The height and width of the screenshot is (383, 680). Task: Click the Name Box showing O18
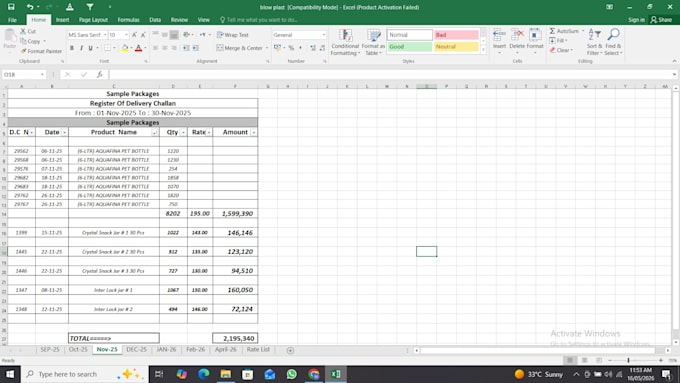pyautogui.click(x=24, y=75)
